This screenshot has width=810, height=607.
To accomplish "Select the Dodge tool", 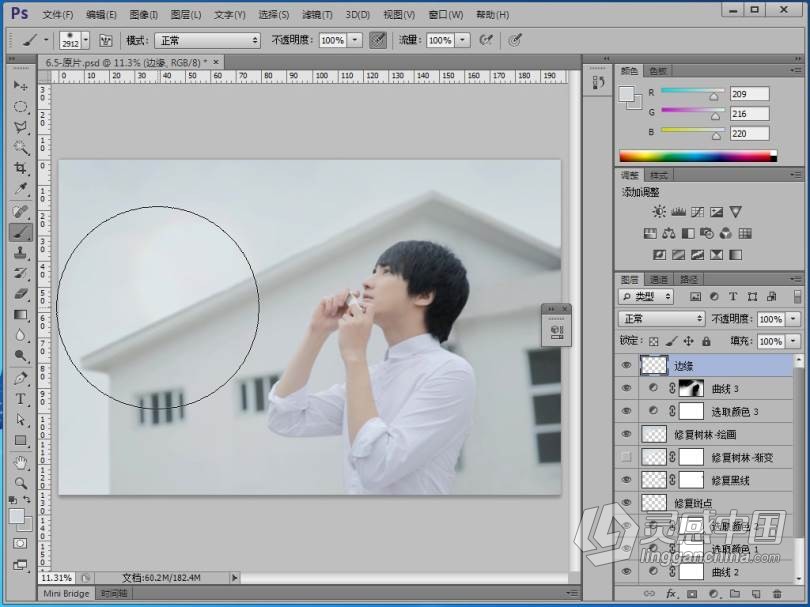I will point(21,356).
